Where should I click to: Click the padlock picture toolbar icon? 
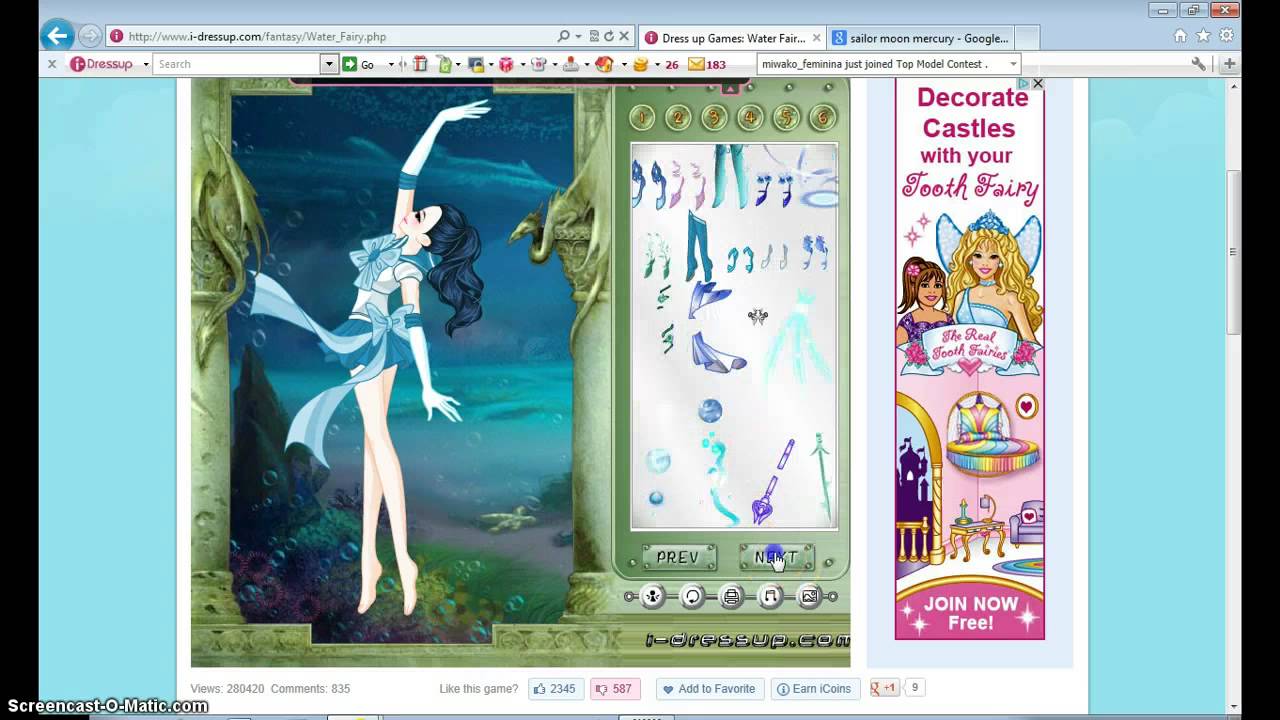click(476, 64)
